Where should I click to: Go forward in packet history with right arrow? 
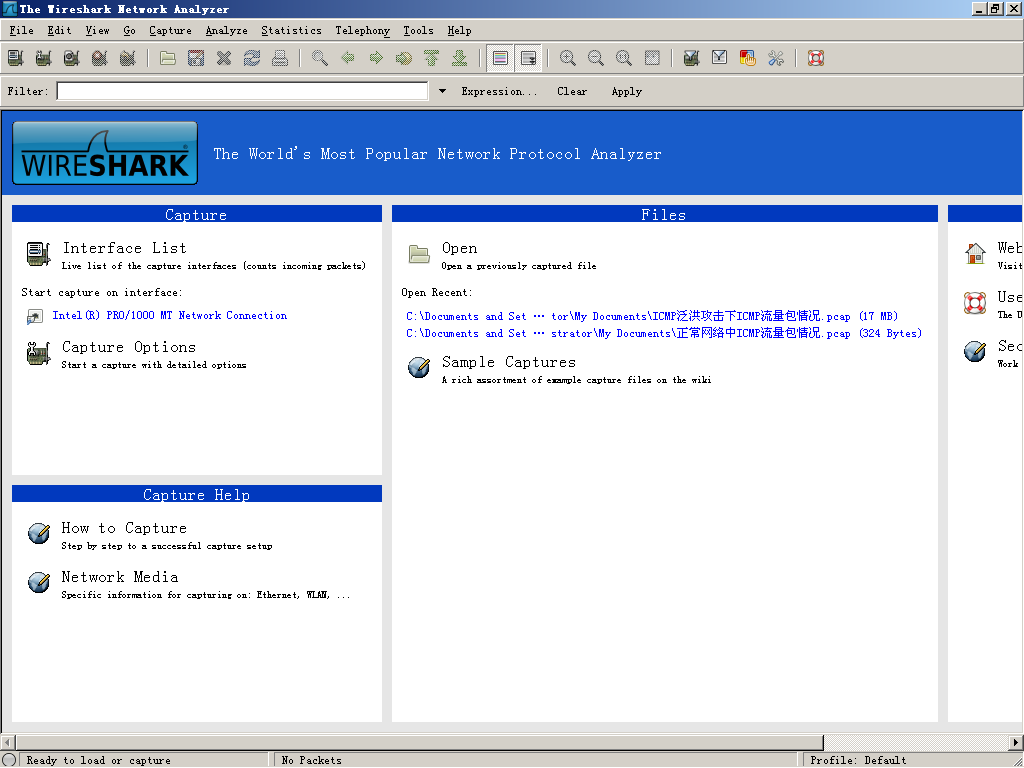pyautogui.click(x=376, y=58)
